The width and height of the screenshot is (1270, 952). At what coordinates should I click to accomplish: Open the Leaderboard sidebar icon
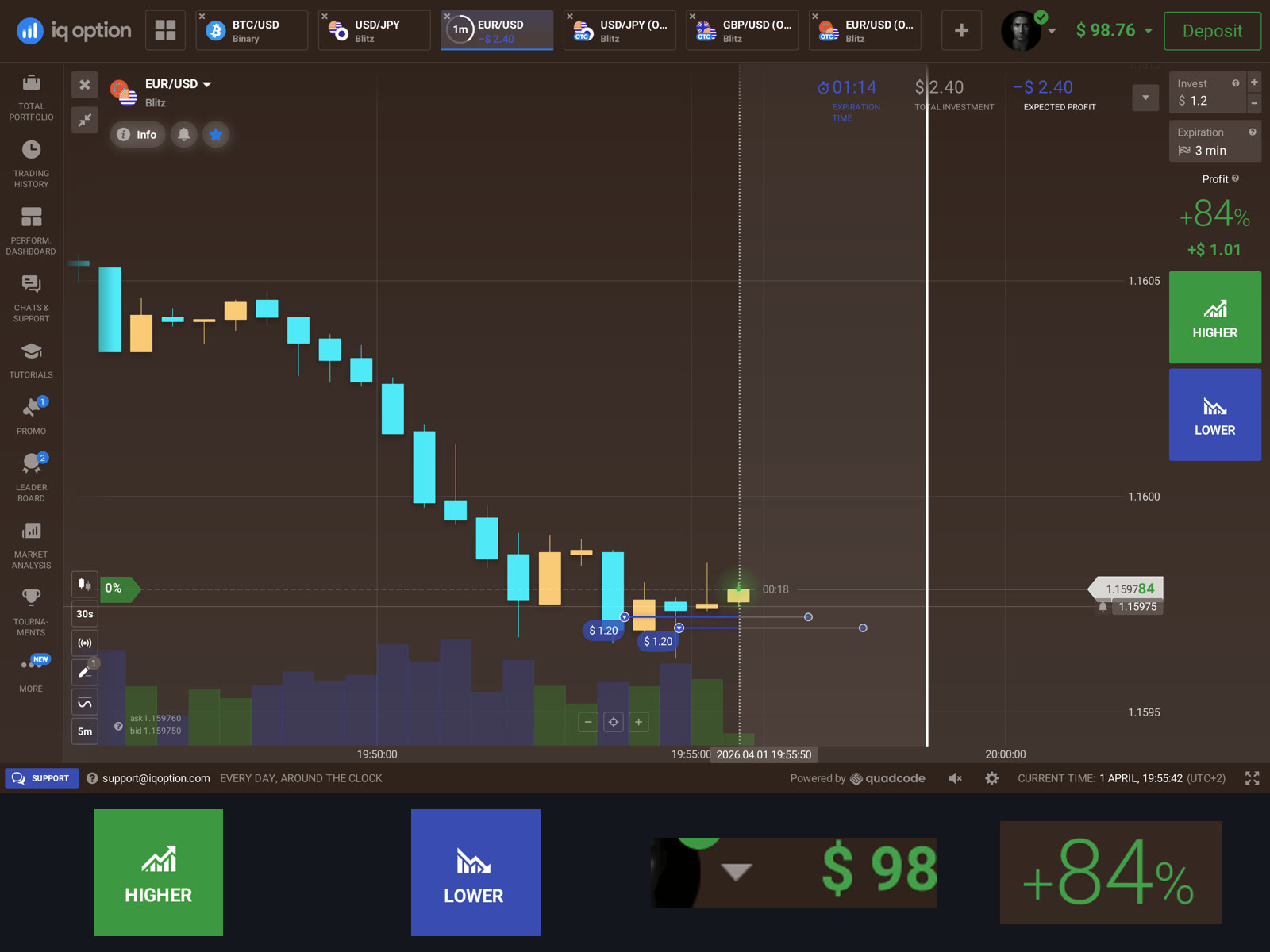(x=31, y=477)
